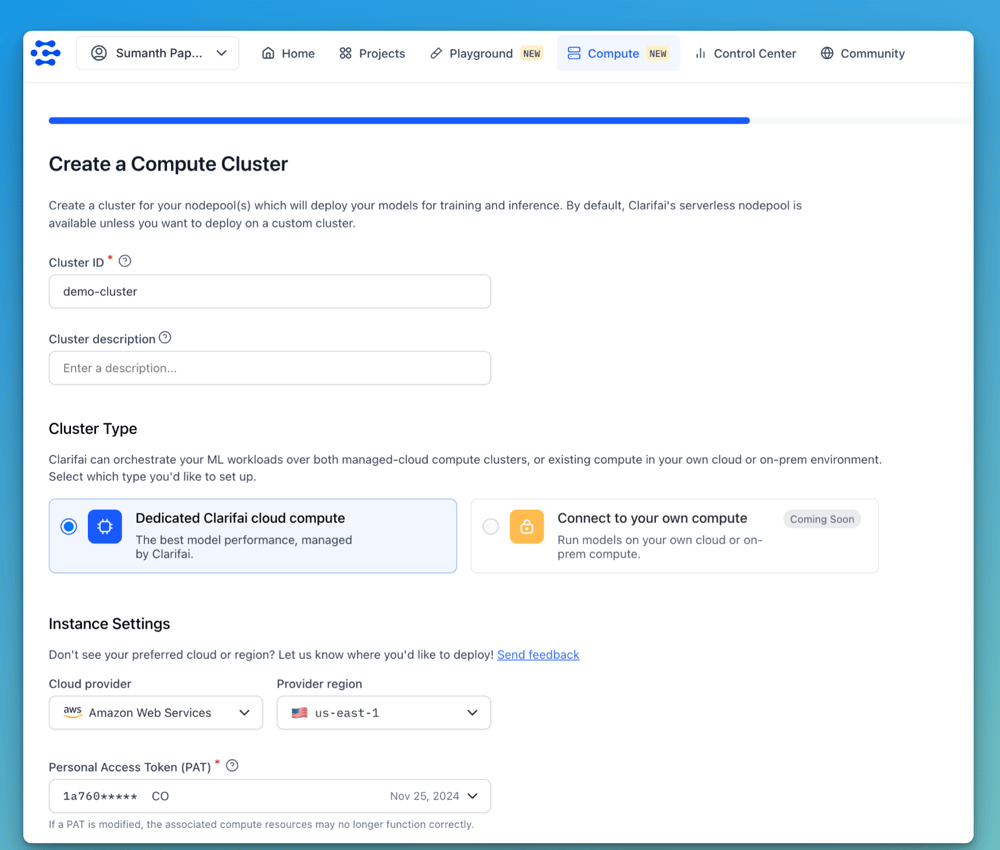Image resolution: width=1000 pixels, height=850 pixels.
Task: Click the Personal Access Token help icon
Action: pyautogui.click(x=232, y=766)
